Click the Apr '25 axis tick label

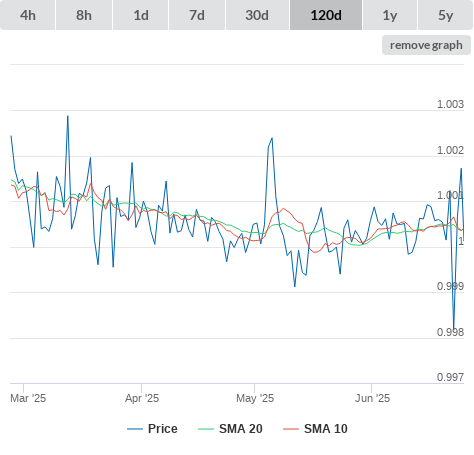click(142, 398)
